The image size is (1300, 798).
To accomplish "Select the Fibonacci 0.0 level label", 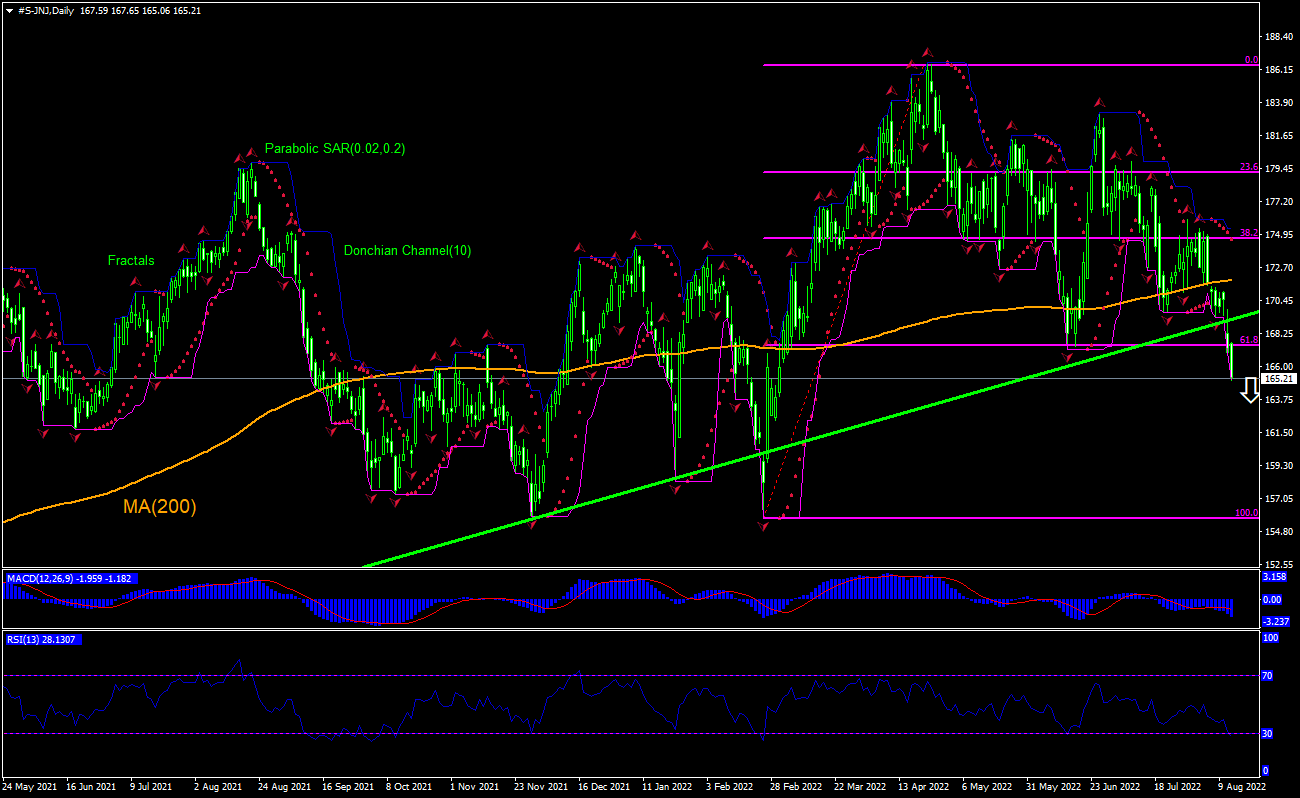I will click(1250, 60).
